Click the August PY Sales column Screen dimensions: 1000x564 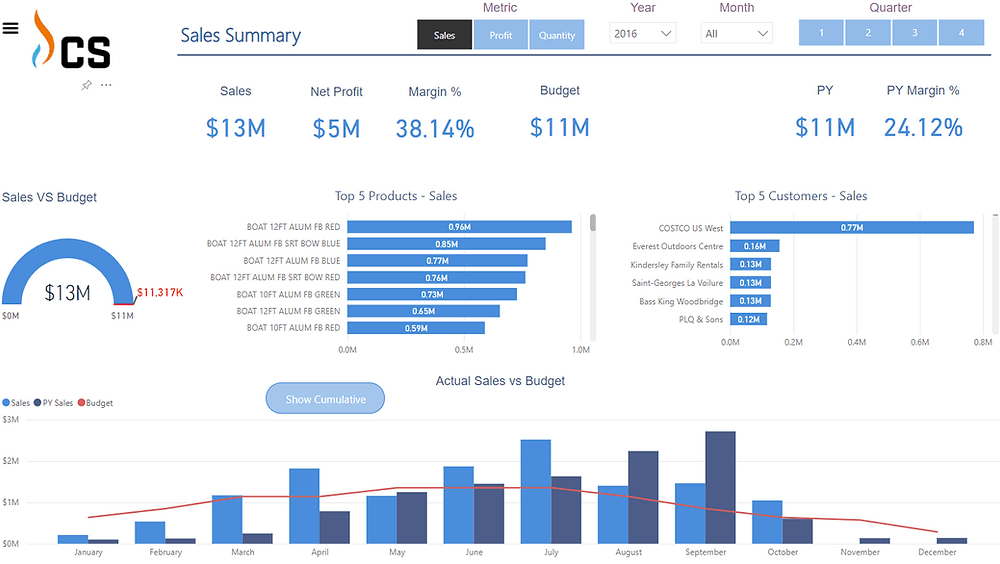(x=643, y=498)
